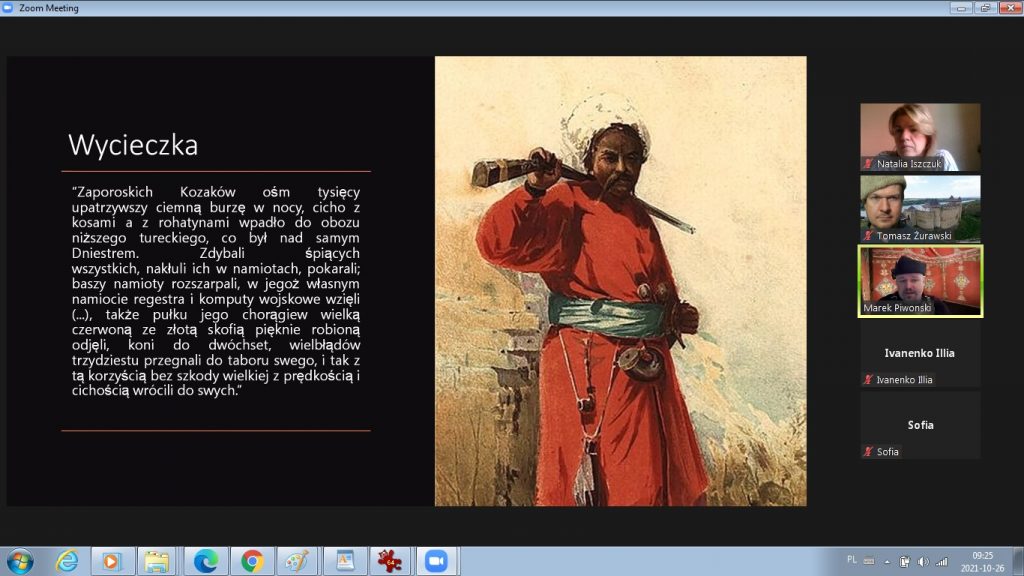Select the Ivanenko Illia participant tile
Image resolution: width=1024 pixels, height=576 pixels.
(x=920, y=355)
